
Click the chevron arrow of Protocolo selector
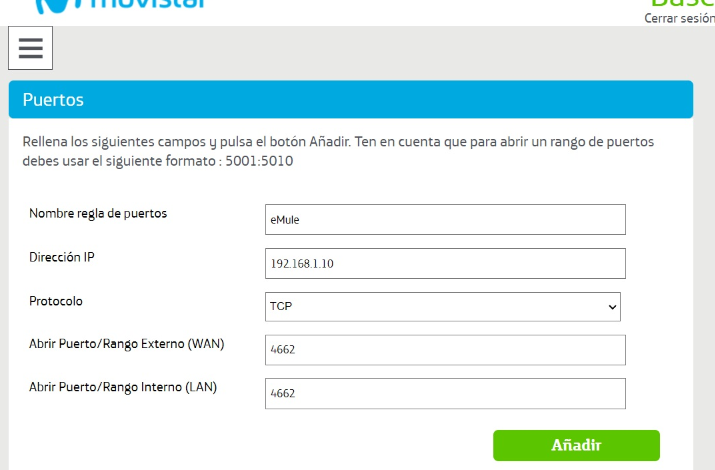point(612,308)
